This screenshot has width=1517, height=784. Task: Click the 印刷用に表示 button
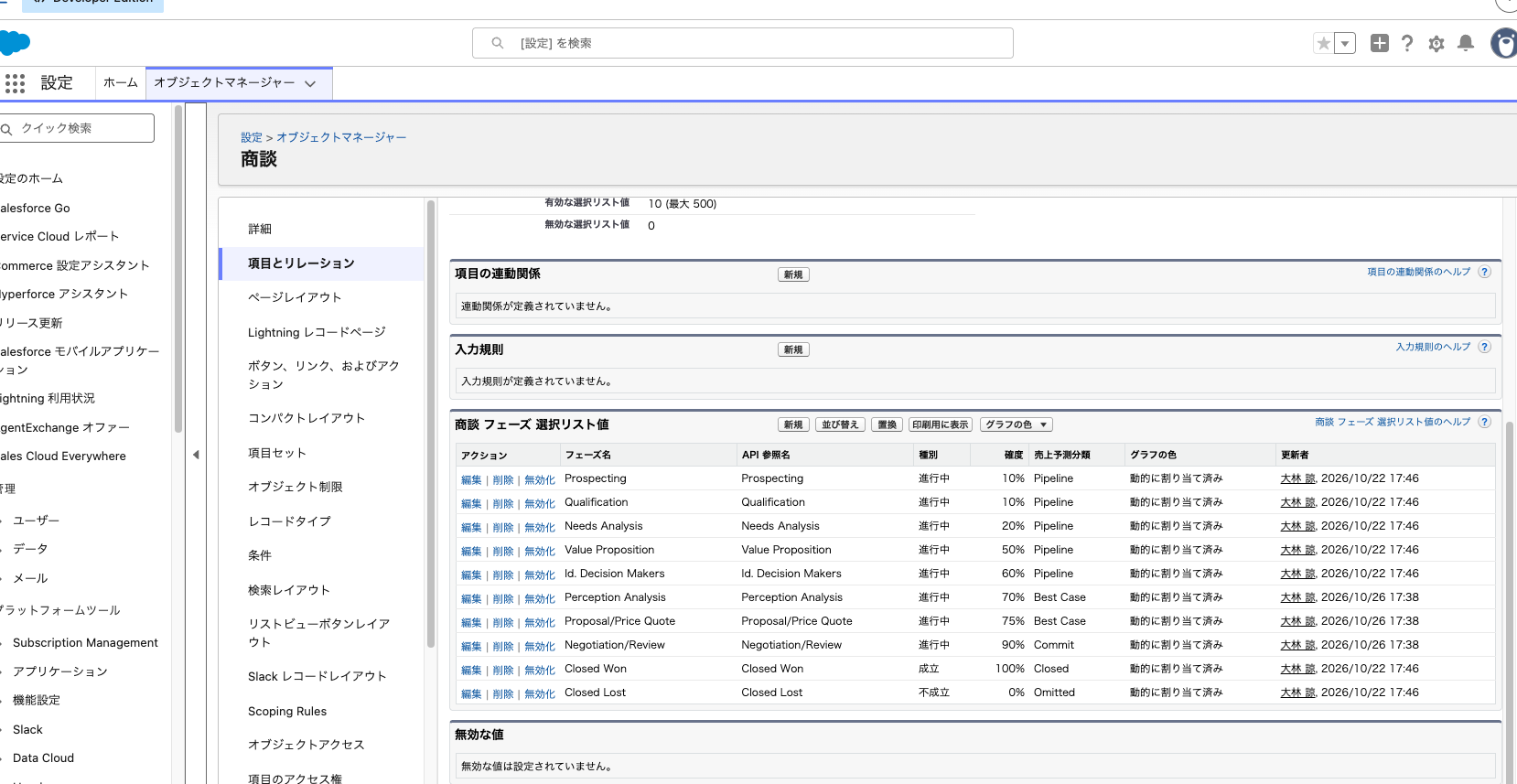[941, 424]
